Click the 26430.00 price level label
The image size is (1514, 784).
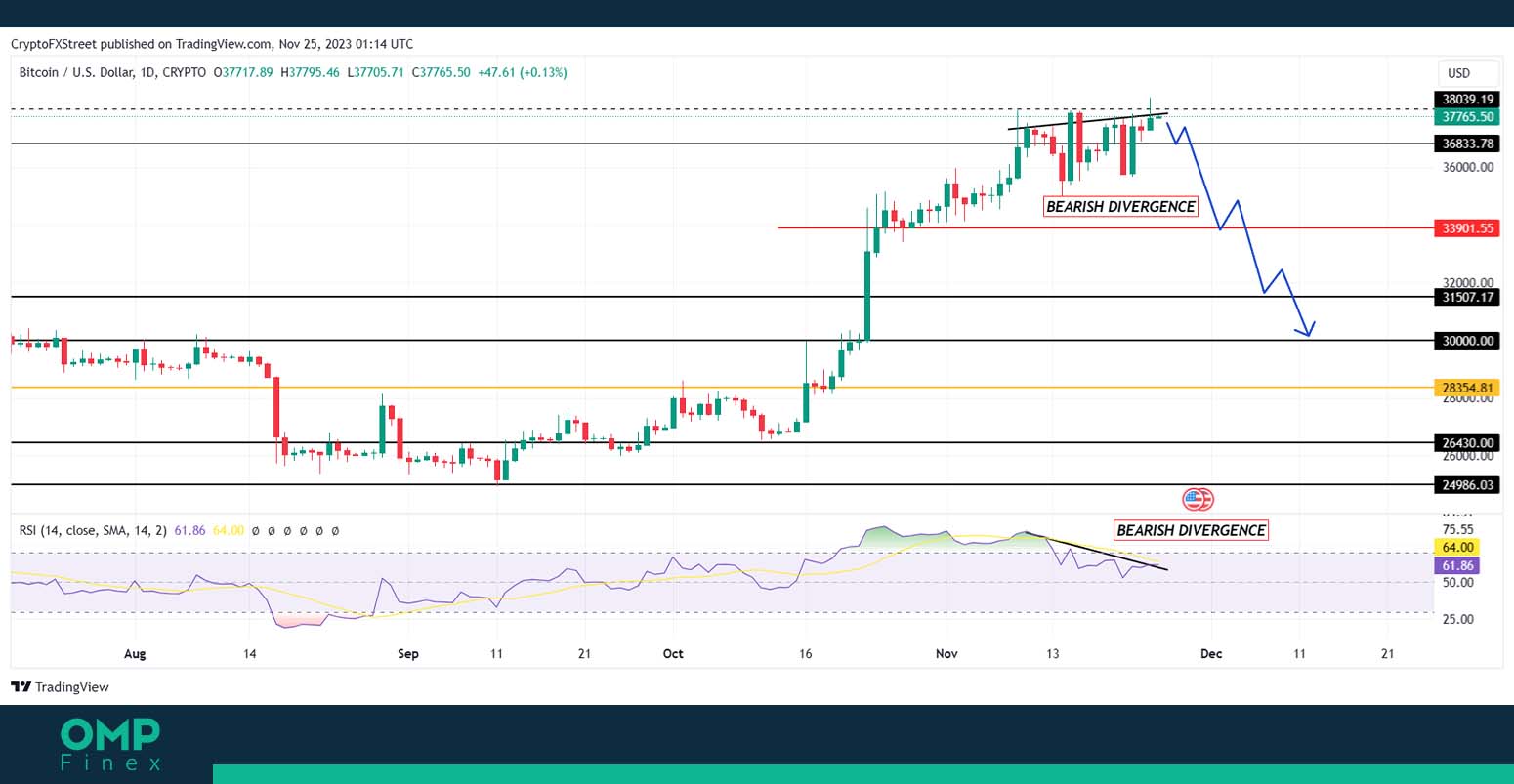click(x=1468, y=443)
